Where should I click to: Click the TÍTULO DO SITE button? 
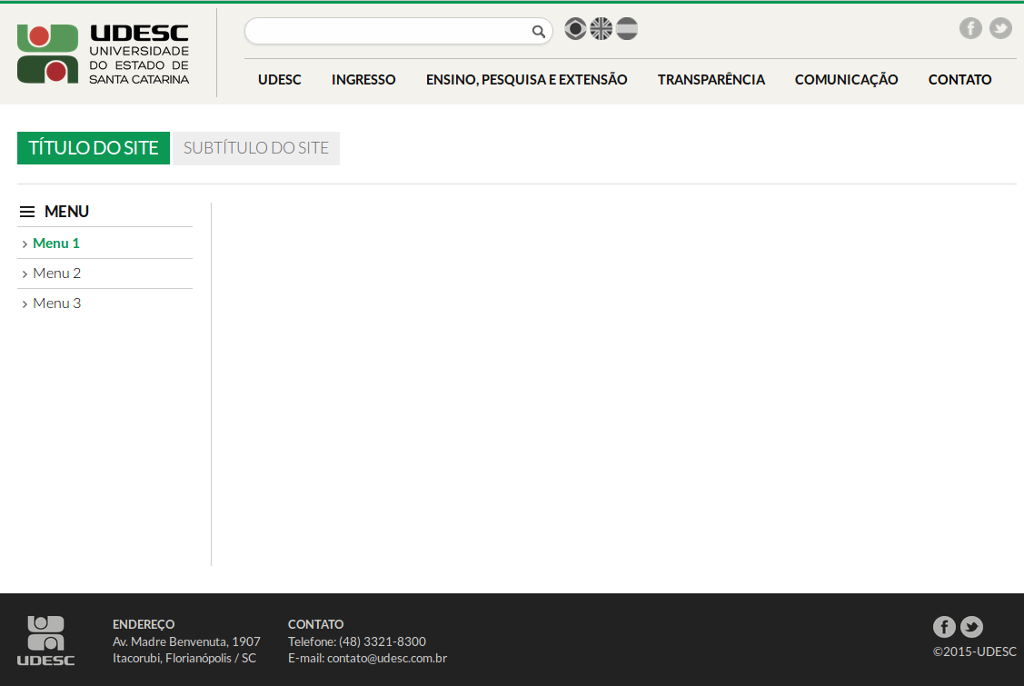click(93, 148)
